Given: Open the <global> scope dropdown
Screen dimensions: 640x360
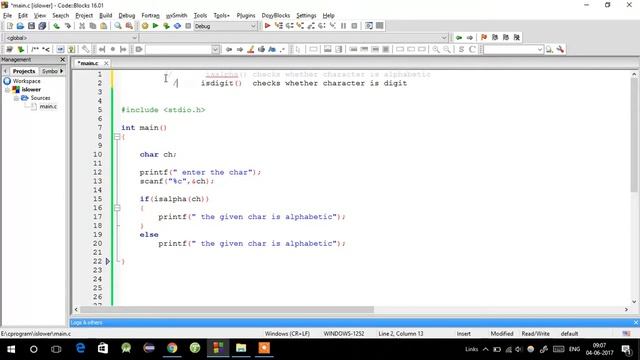Looking at the screenshot, I should (x=134, y=38).
